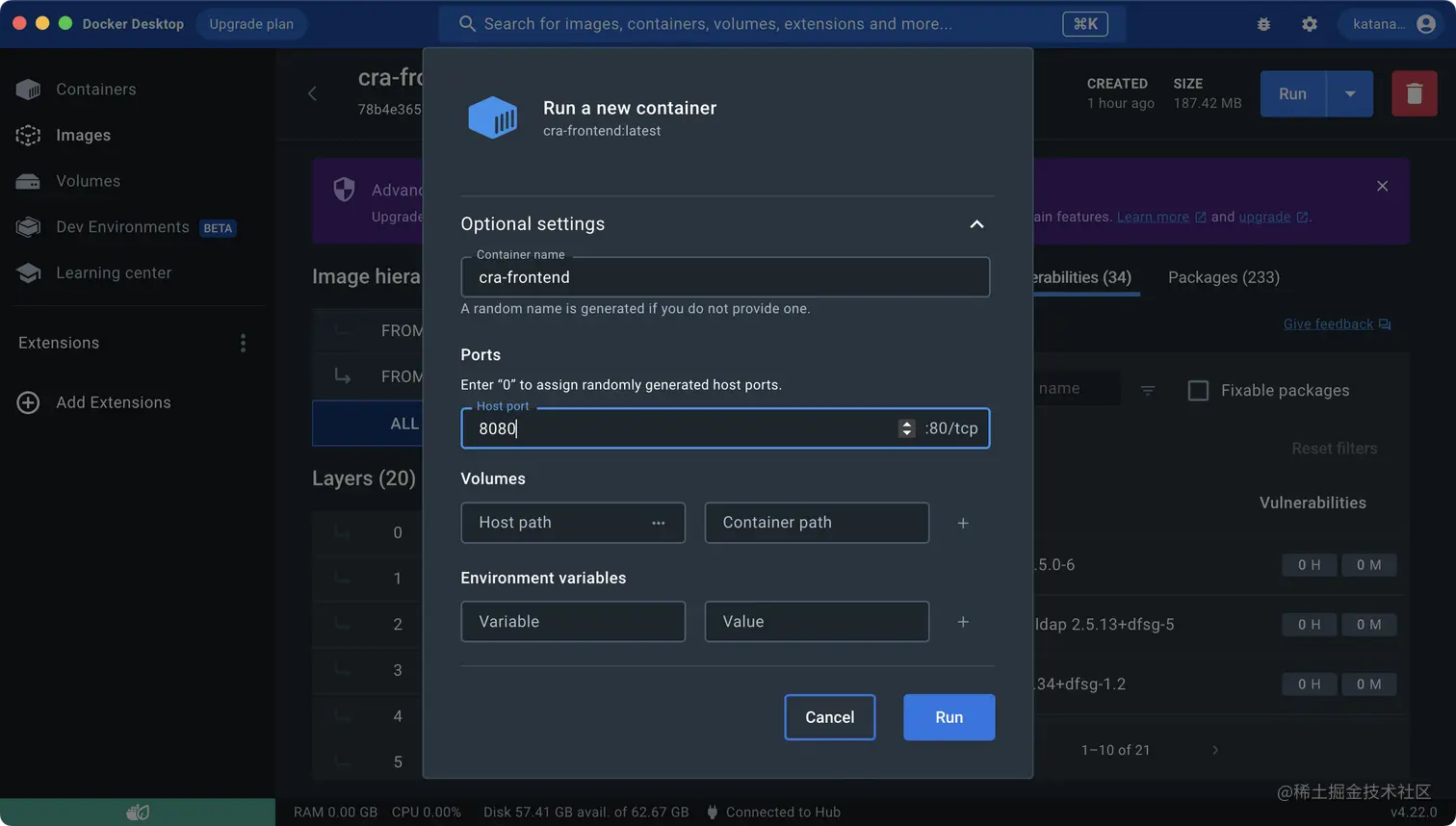
Task: Click the Add Extensions plus icon
Action: (x=28, y=402)
